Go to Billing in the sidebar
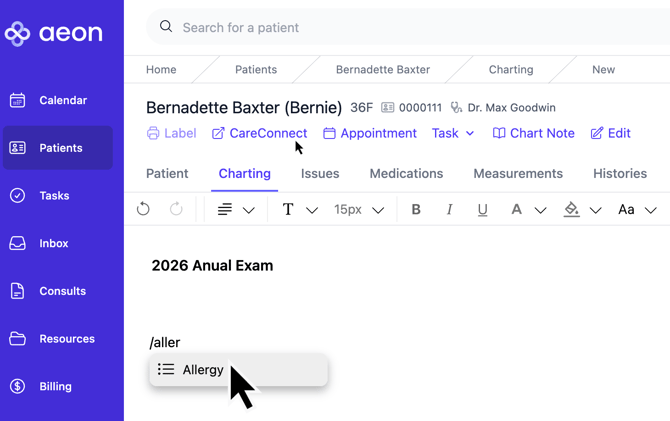Screen dimensions: 670x421 pos(55,386)
